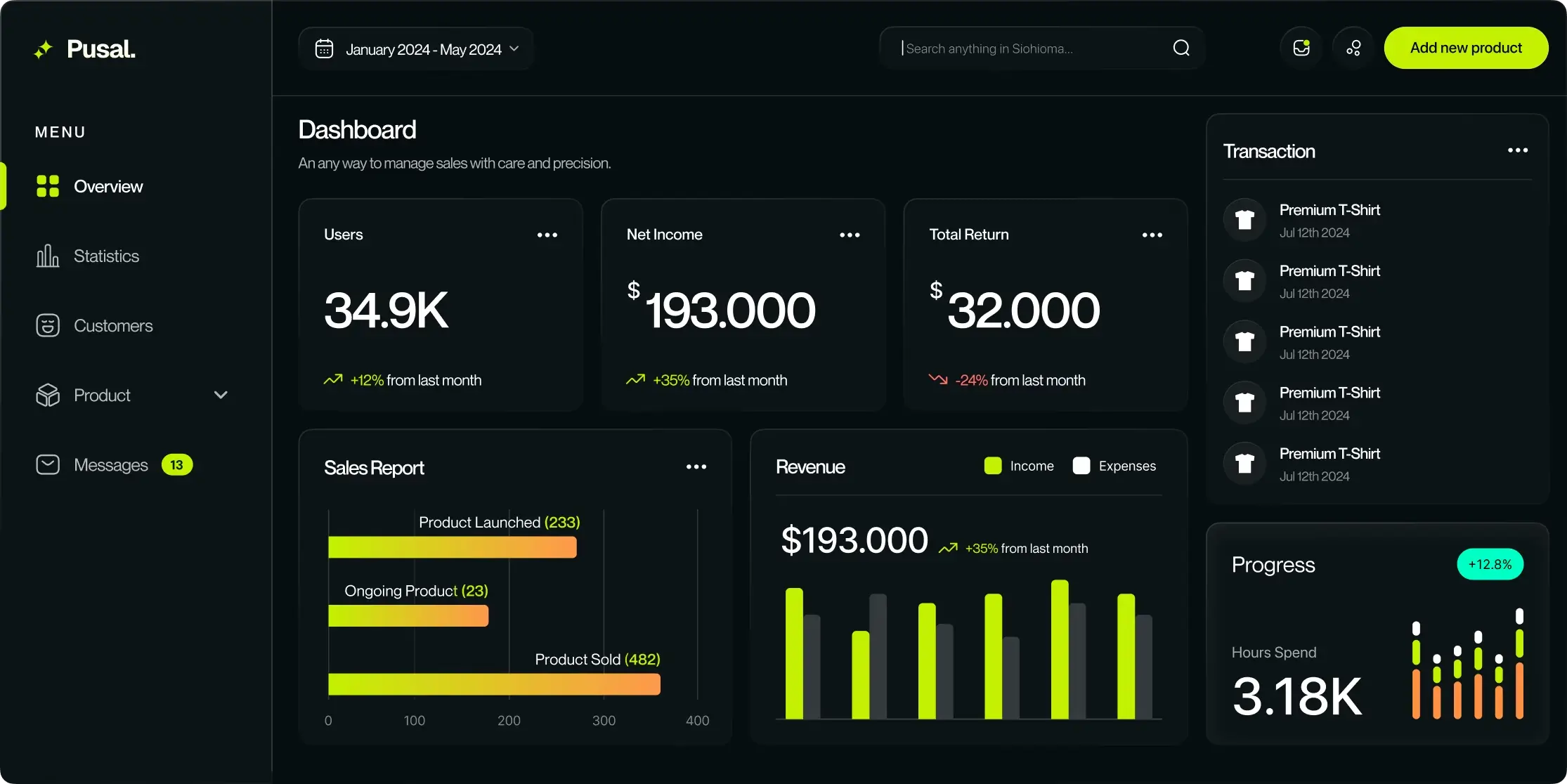
Task: Click the Ongoing Product (23) bar
Action: coord(408,616)
